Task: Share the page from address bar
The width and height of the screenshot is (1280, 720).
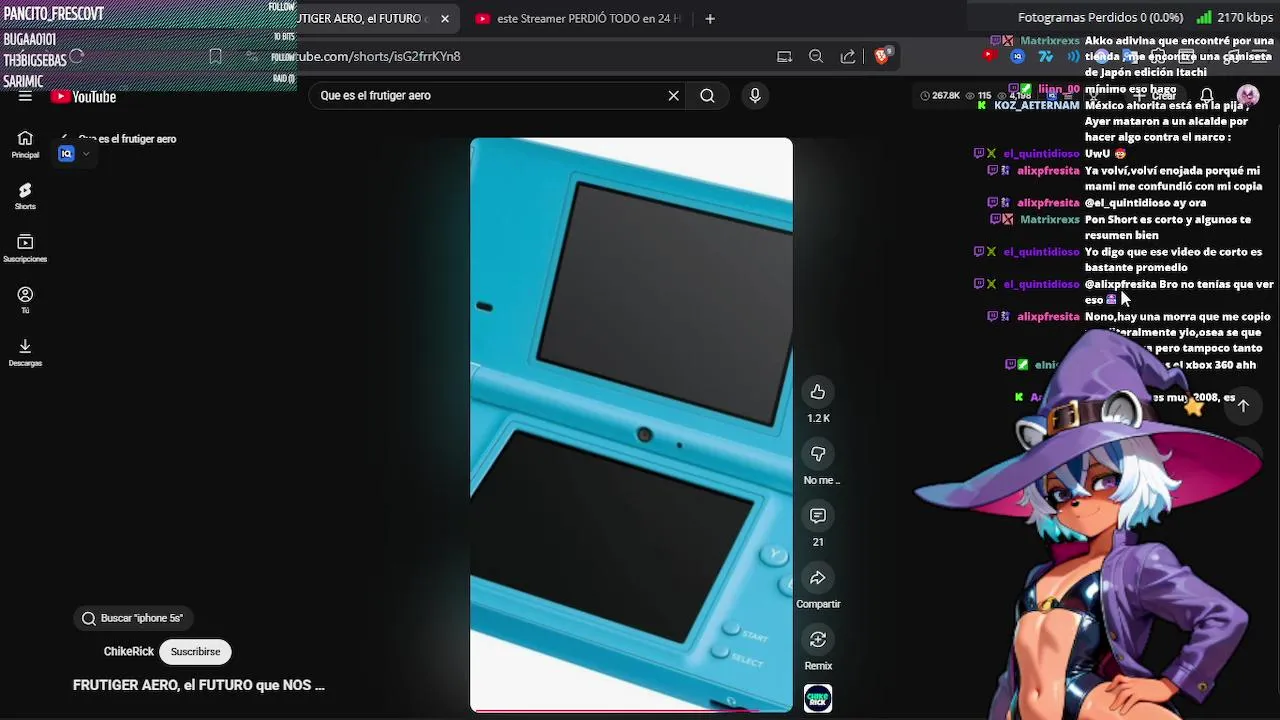Action: 848,57
